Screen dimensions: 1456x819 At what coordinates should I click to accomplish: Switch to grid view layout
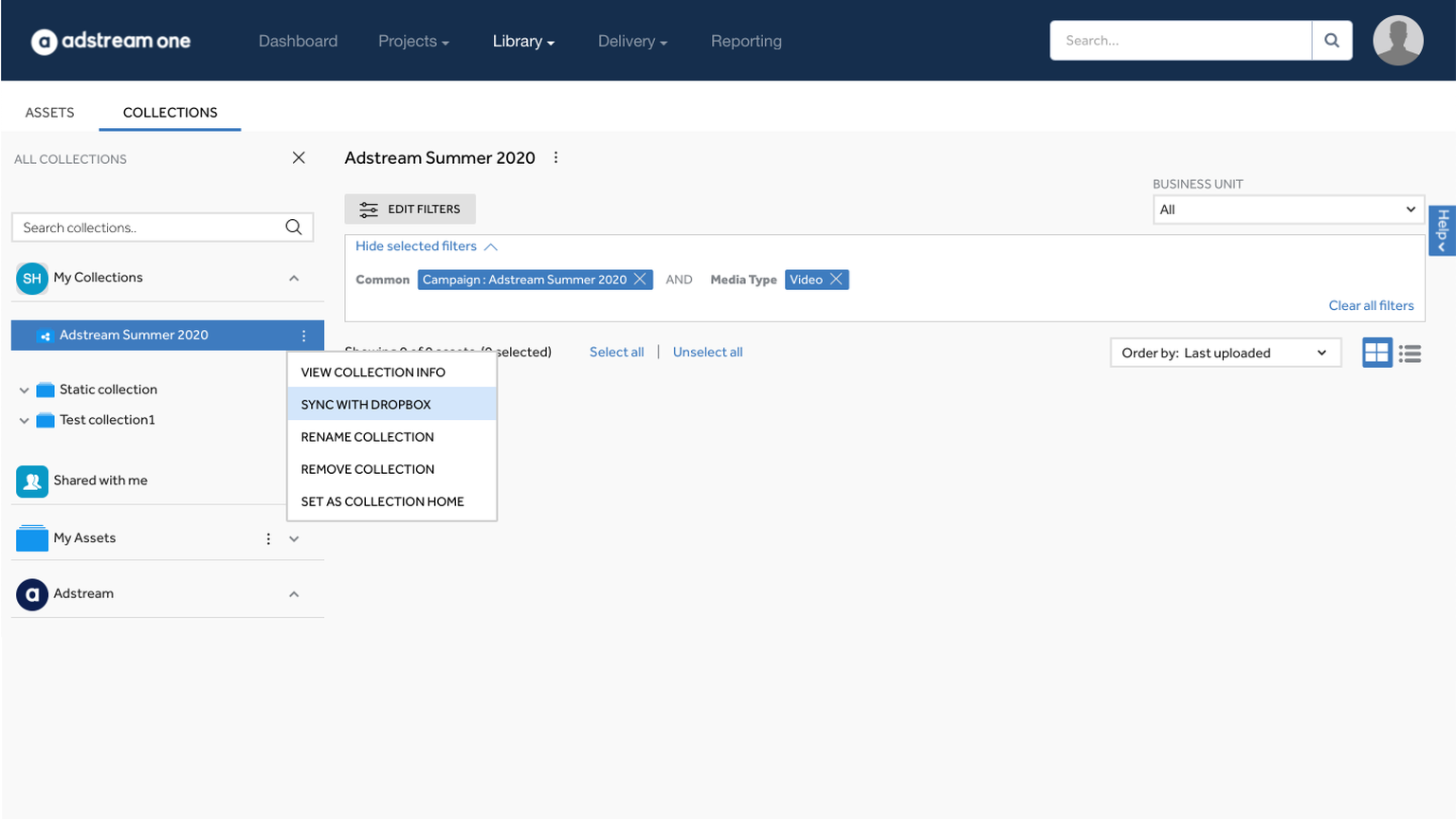(x=1376, y=353)
